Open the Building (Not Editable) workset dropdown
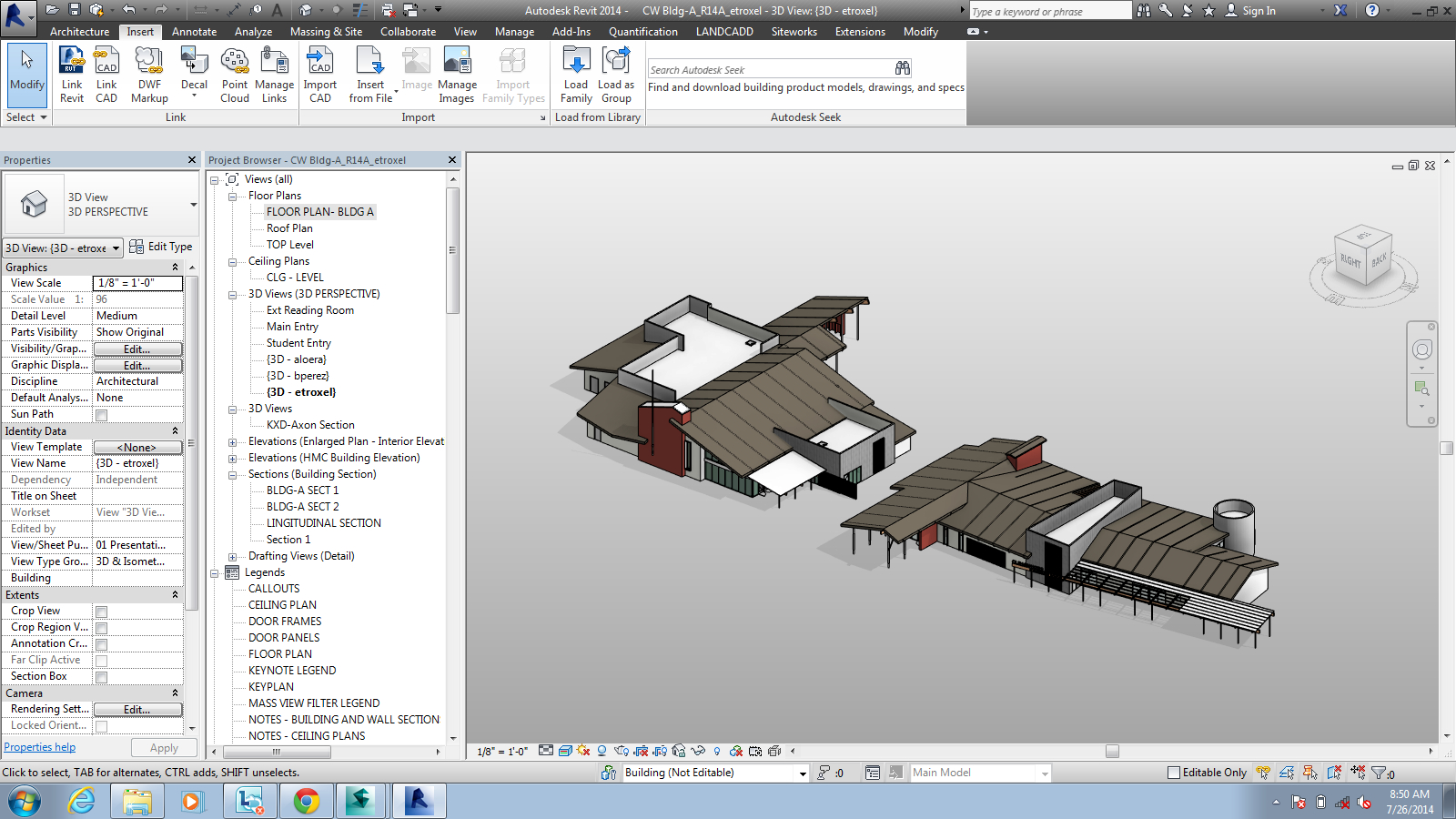The width and height of the screenshot is (1456, 819). 802,772
